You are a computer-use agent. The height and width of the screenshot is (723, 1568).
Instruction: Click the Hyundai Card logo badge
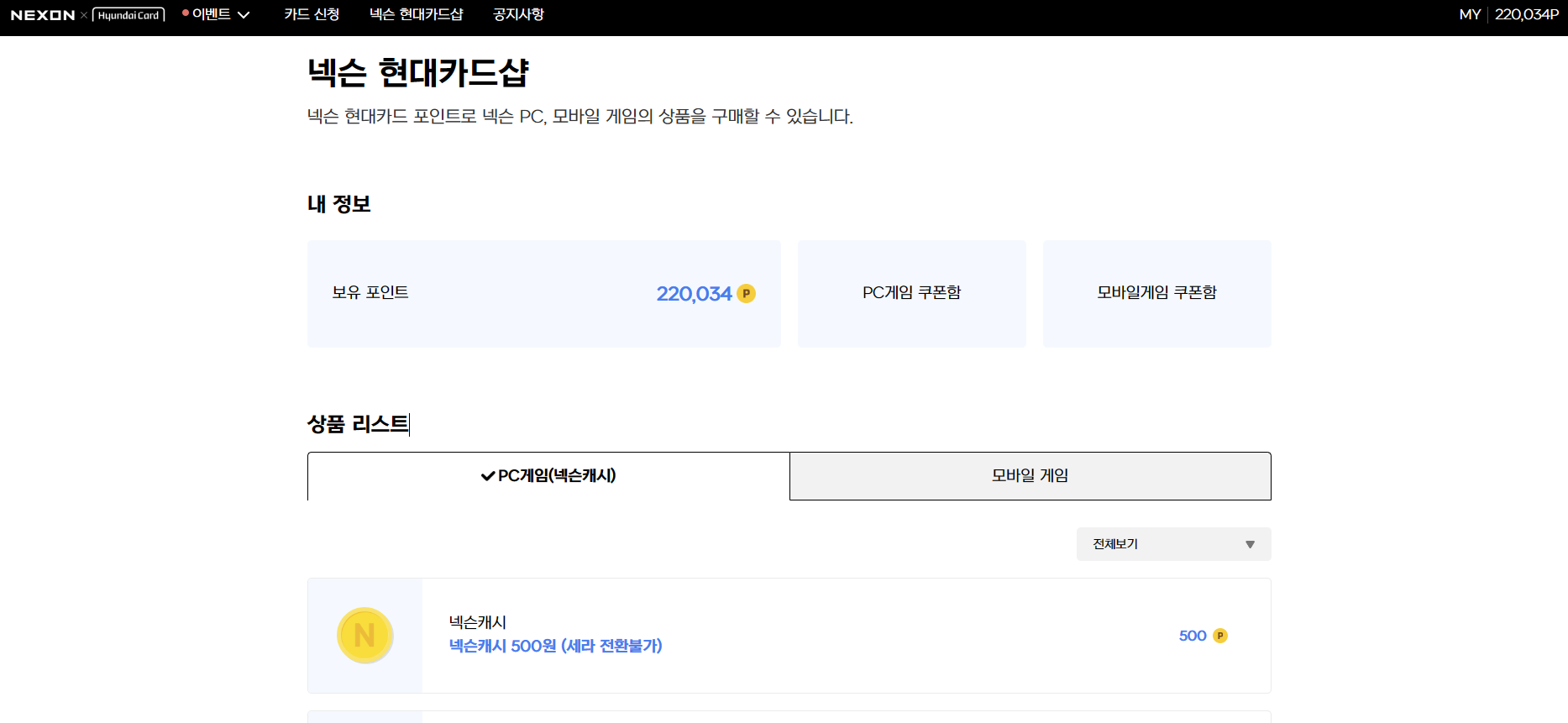tap(128, 15)
